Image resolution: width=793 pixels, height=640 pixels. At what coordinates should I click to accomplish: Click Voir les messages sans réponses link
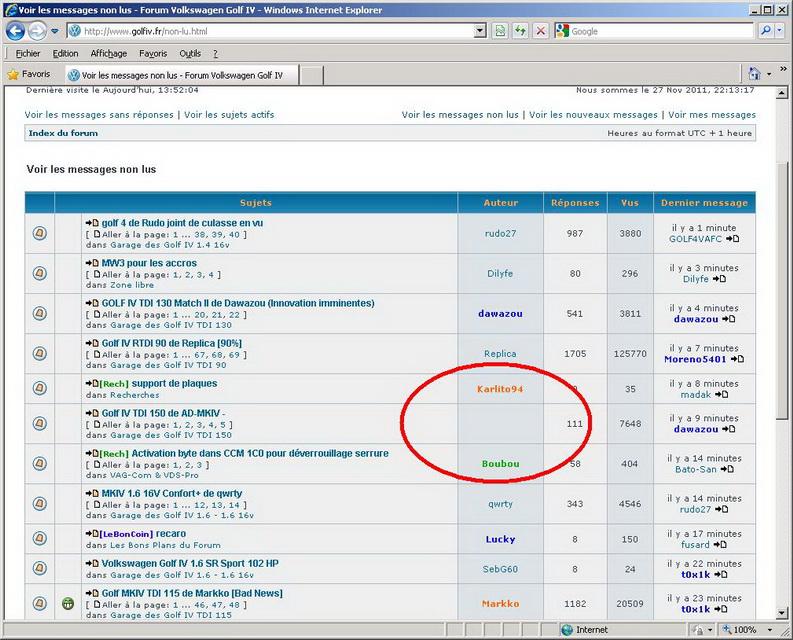click(99, 115)
